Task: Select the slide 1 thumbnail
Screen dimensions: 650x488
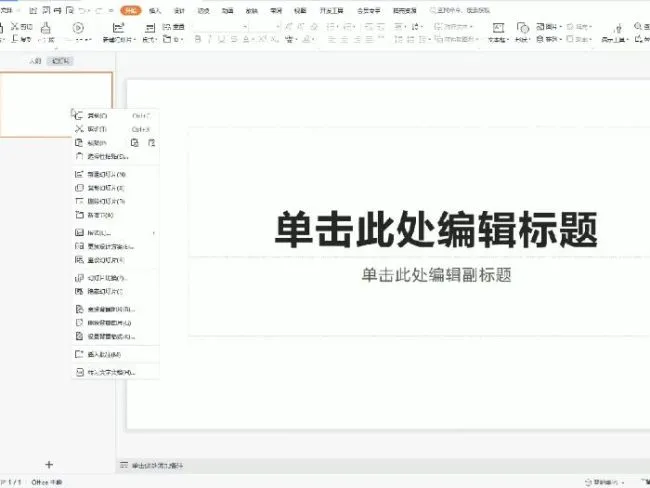Action: click(56, 104)
